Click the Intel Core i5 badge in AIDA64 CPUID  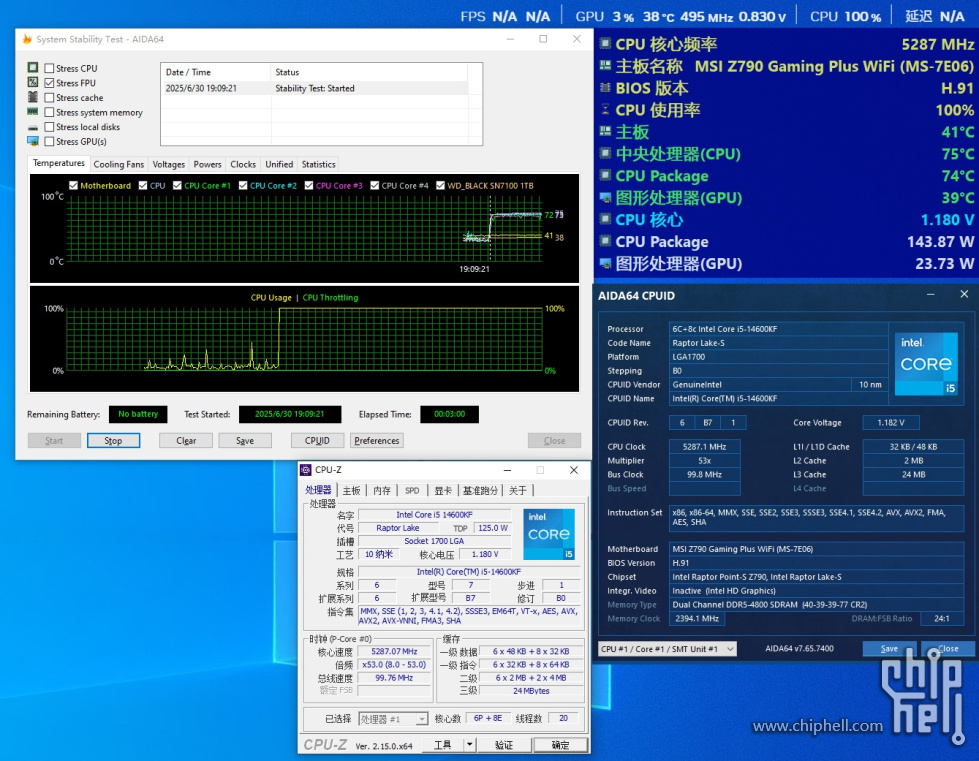pyautogui.click(x=926, y=363)
